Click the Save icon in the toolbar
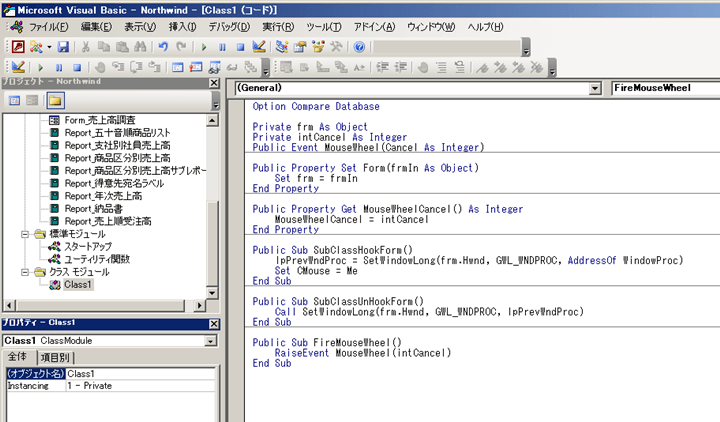720x422 pixels. point(64,47)
